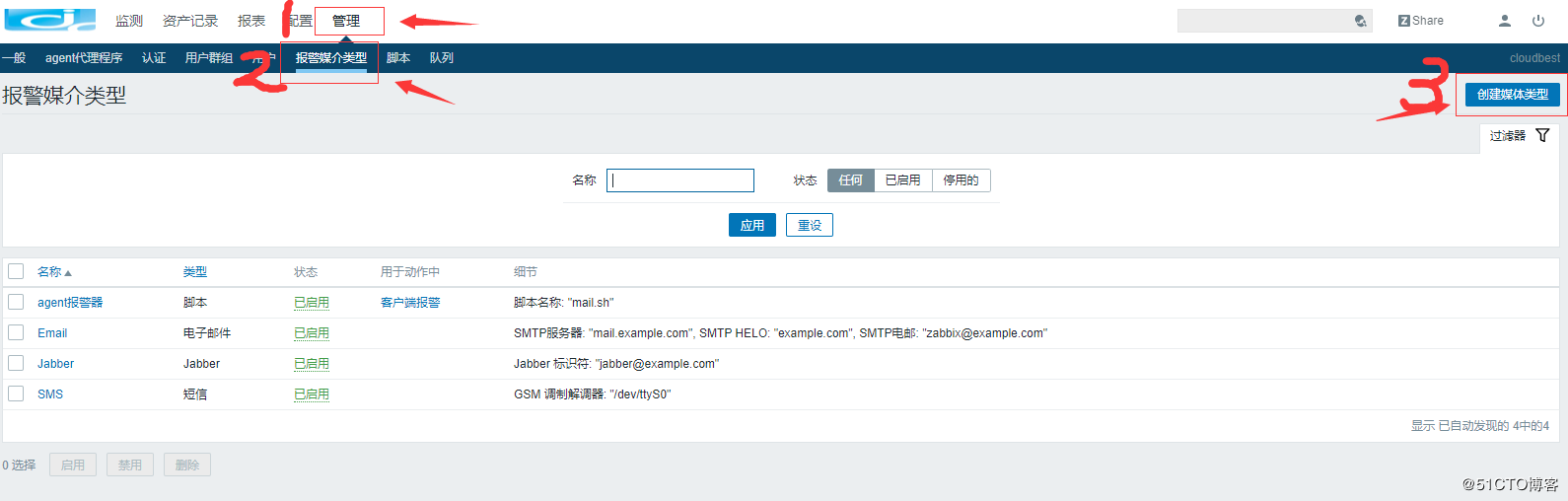Open the 监测 top menu

pyautogui.click(x=129, y=21)
